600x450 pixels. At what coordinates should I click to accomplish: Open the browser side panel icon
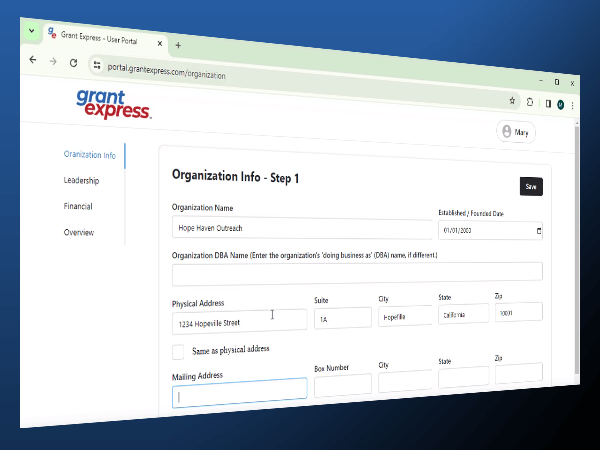[x=548, y=104]
